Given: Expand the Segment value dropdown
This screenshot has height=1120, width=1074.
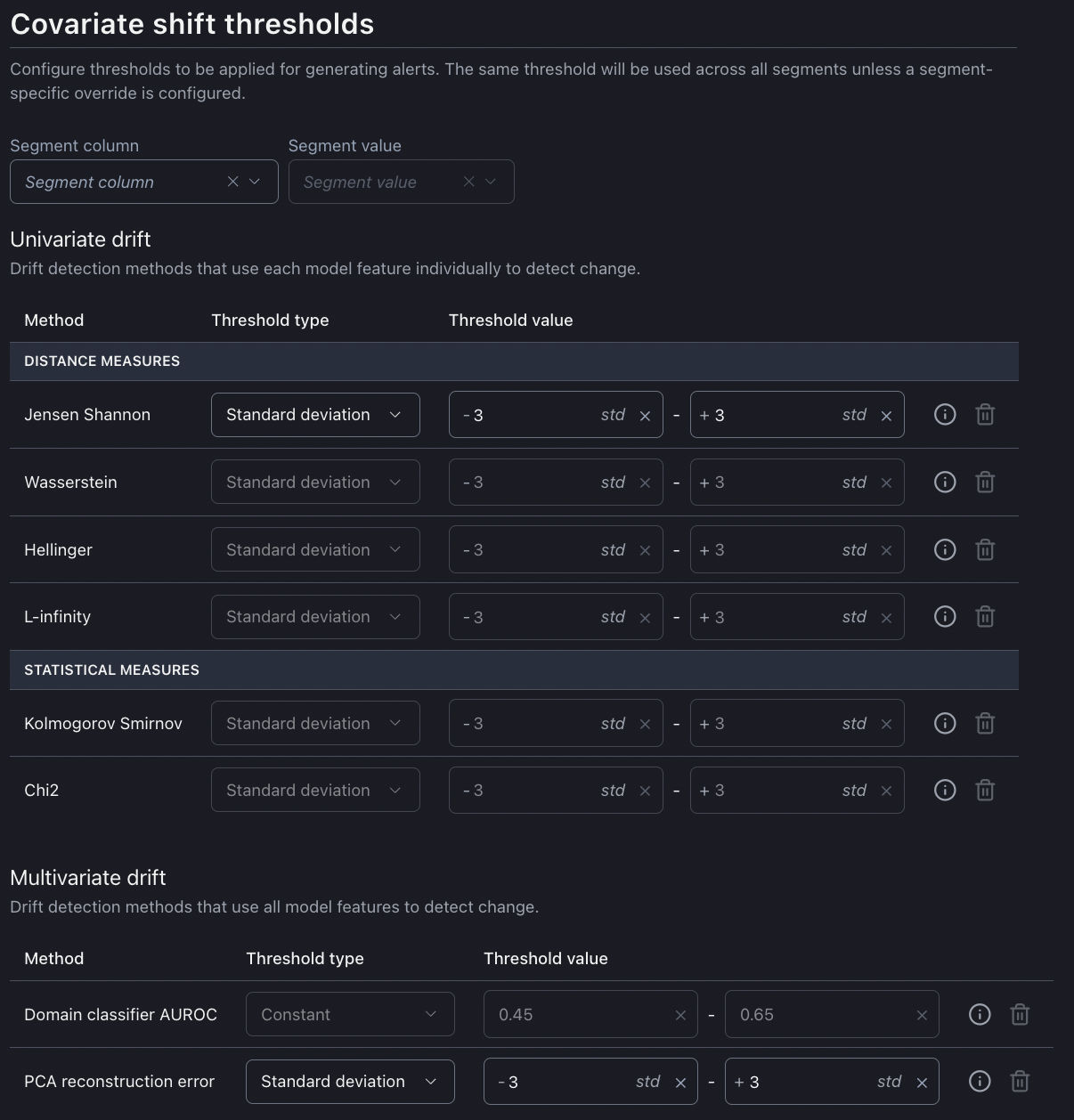Looking at the screenshot, I should pyautogui.click(x=491, y=182).
